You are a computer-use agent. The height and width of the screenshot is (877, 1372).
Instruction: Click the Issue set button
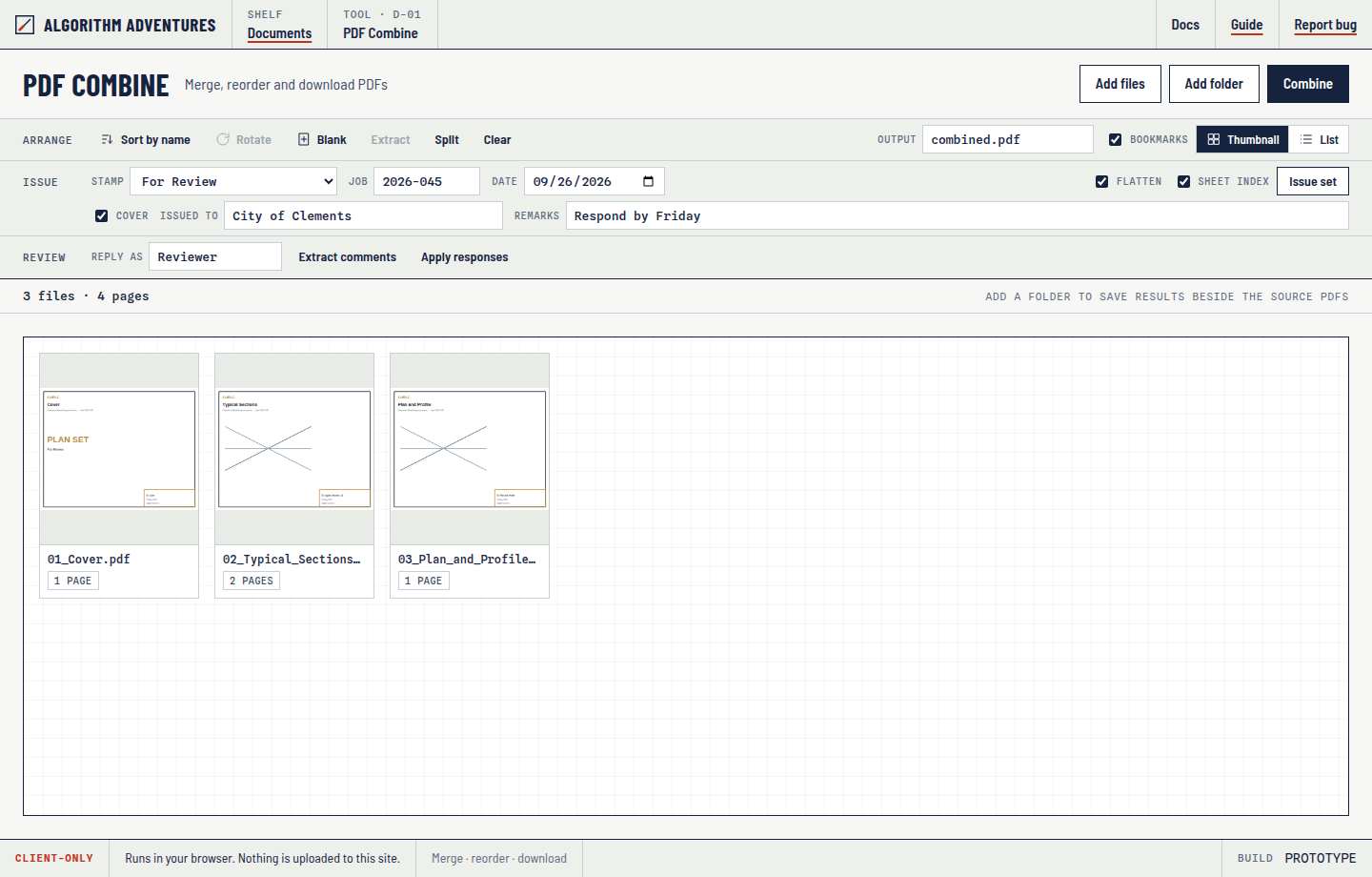pyautogui.click(x=1313, y=181)
